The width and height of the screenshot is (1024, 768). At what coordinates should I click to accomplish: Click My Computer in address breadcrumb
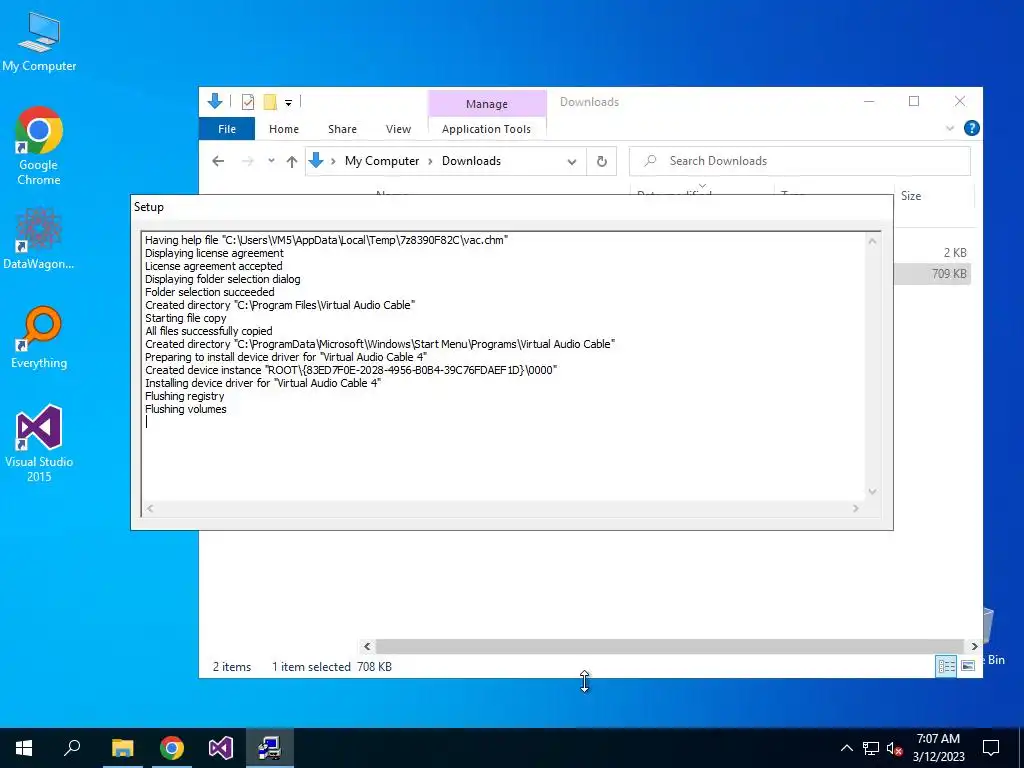tap(382, 161)
